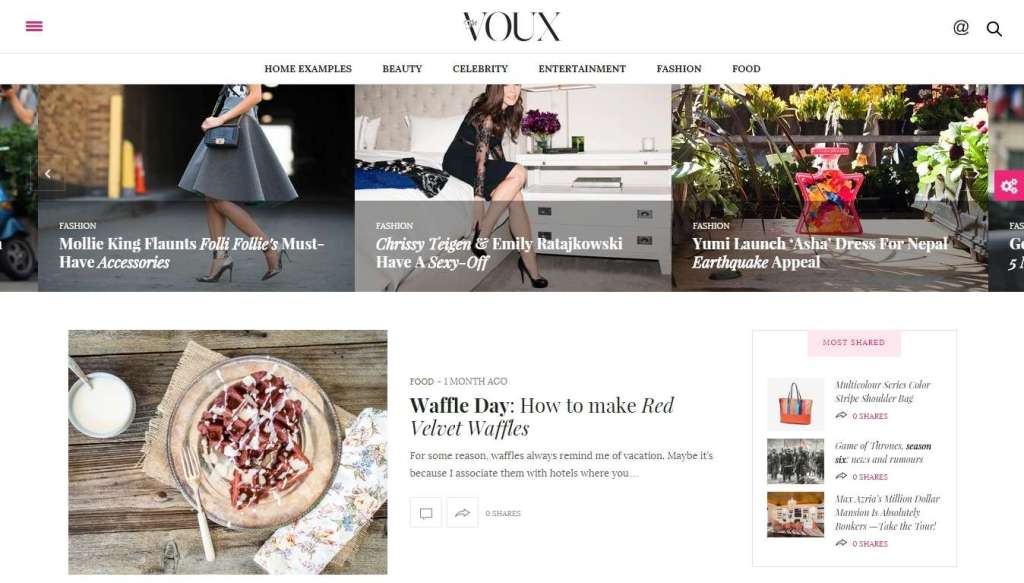Open the hamburger menu icon
This screenshot has height=583, width=1024.
[x=34, y=26]
